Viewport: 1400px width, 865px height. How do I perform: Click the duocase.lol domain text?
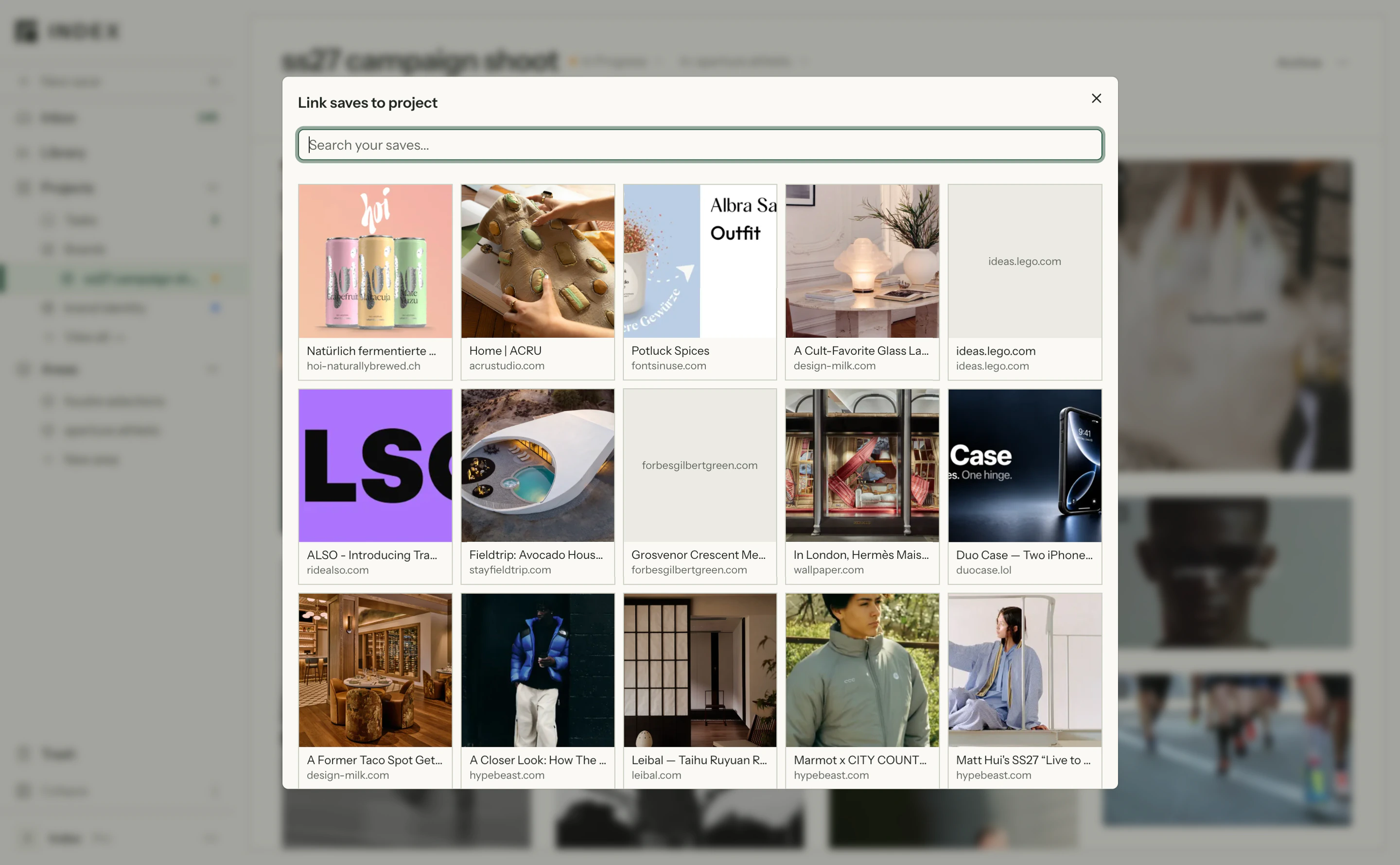[983, 571]
